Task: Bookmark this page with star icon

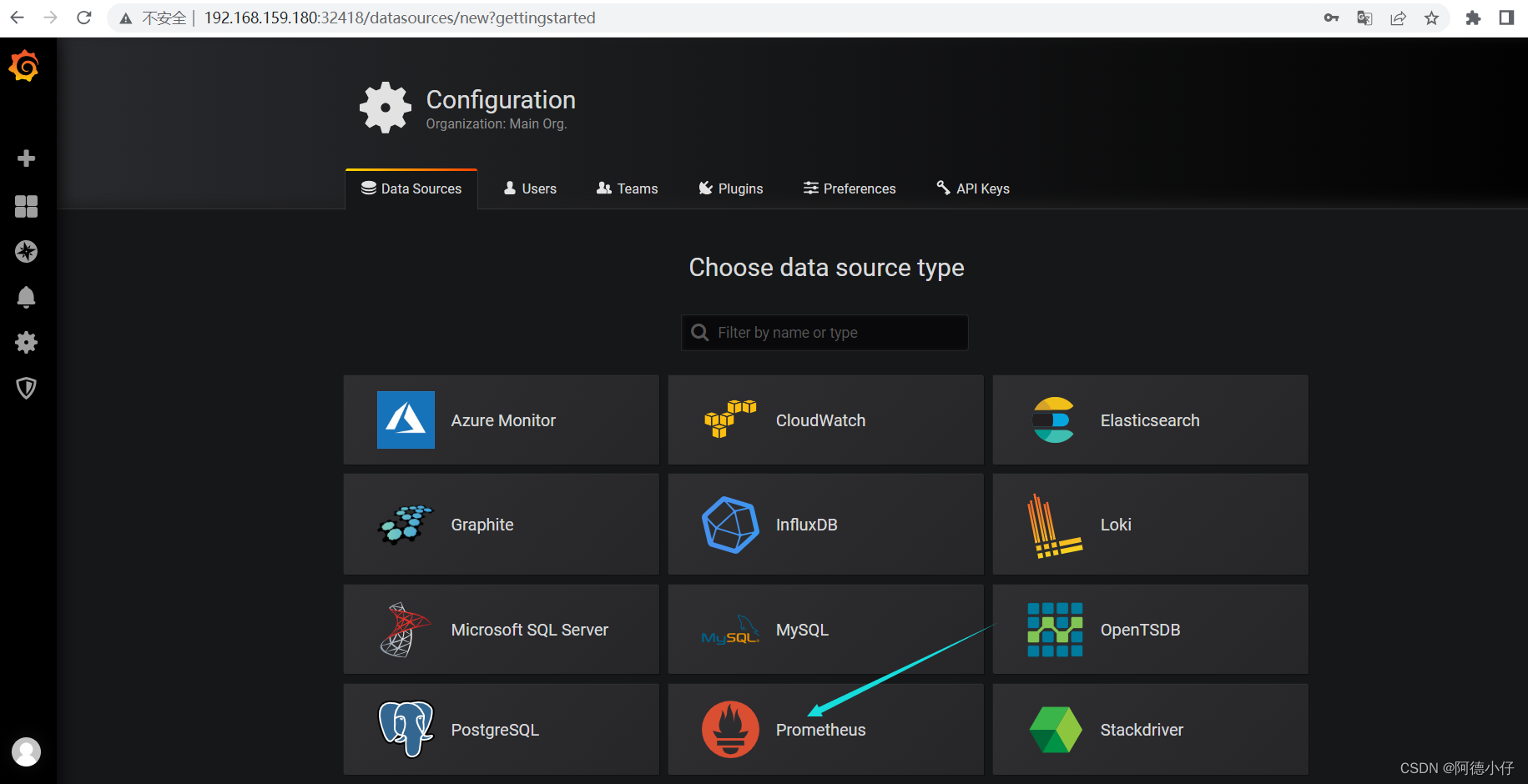Action: tap(1432, 18)
